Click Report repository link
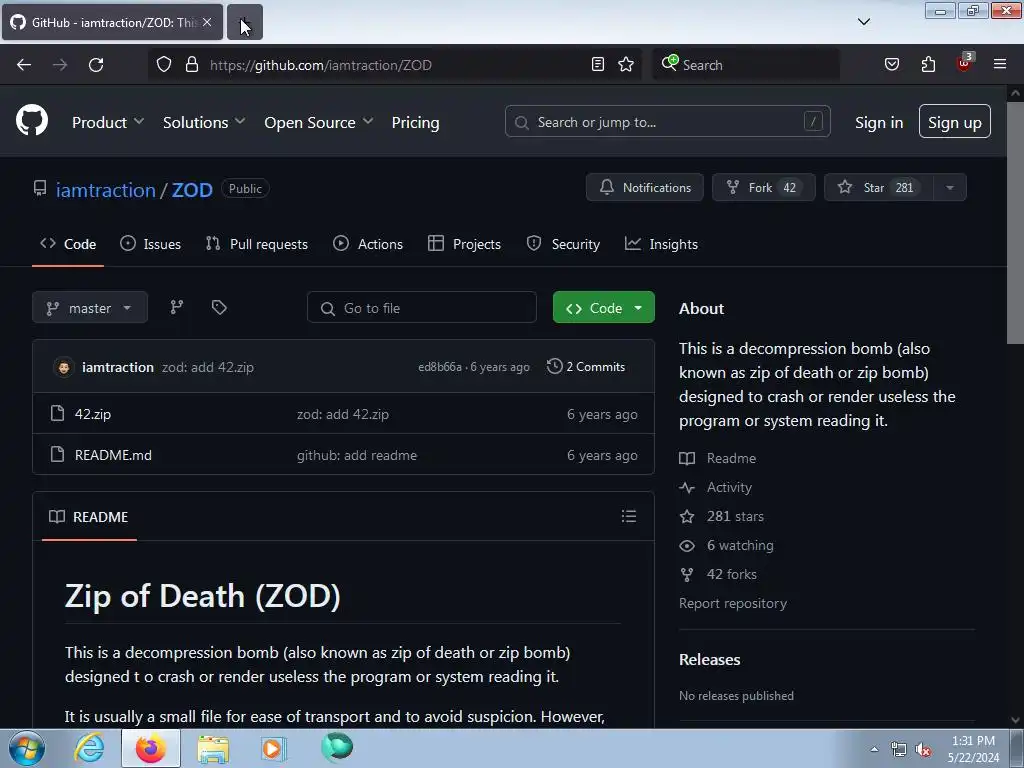This screenshot has width=1024, height=768. pyautogui.click(x=733, y=603)
